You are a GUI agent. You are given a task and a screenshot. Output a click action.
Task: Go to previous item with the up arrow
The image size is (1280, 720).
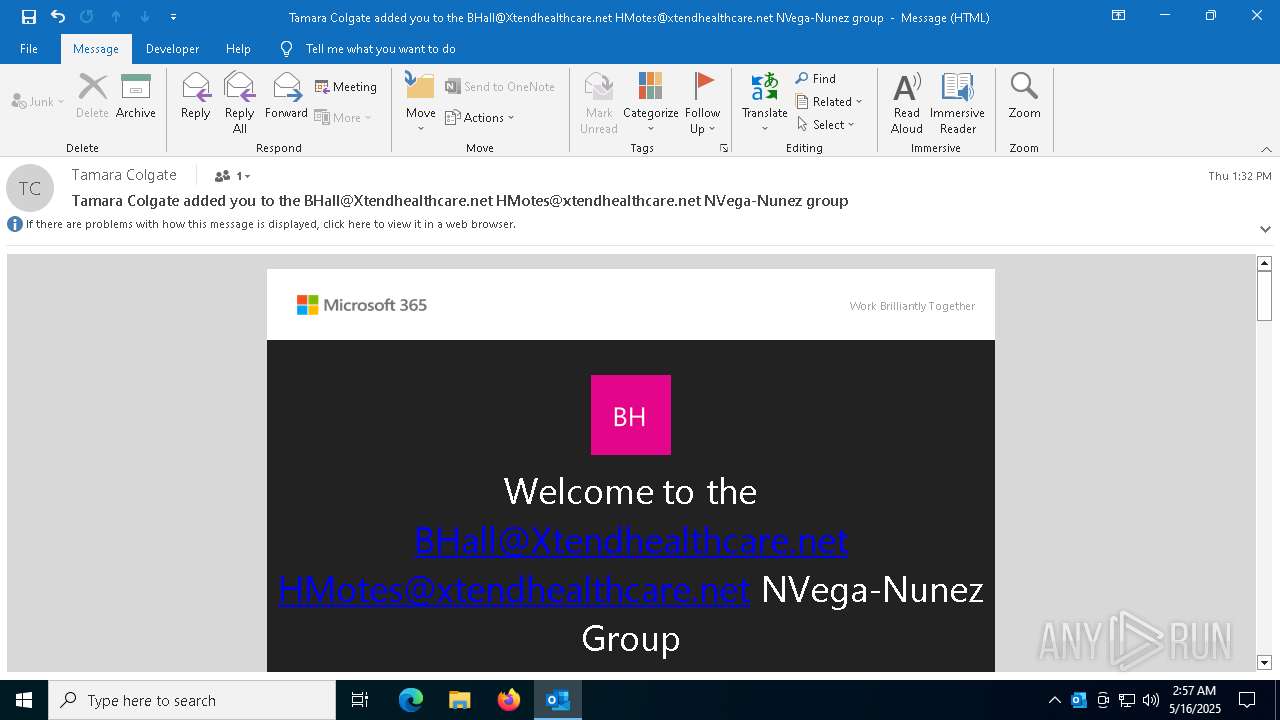pos(116,17)
